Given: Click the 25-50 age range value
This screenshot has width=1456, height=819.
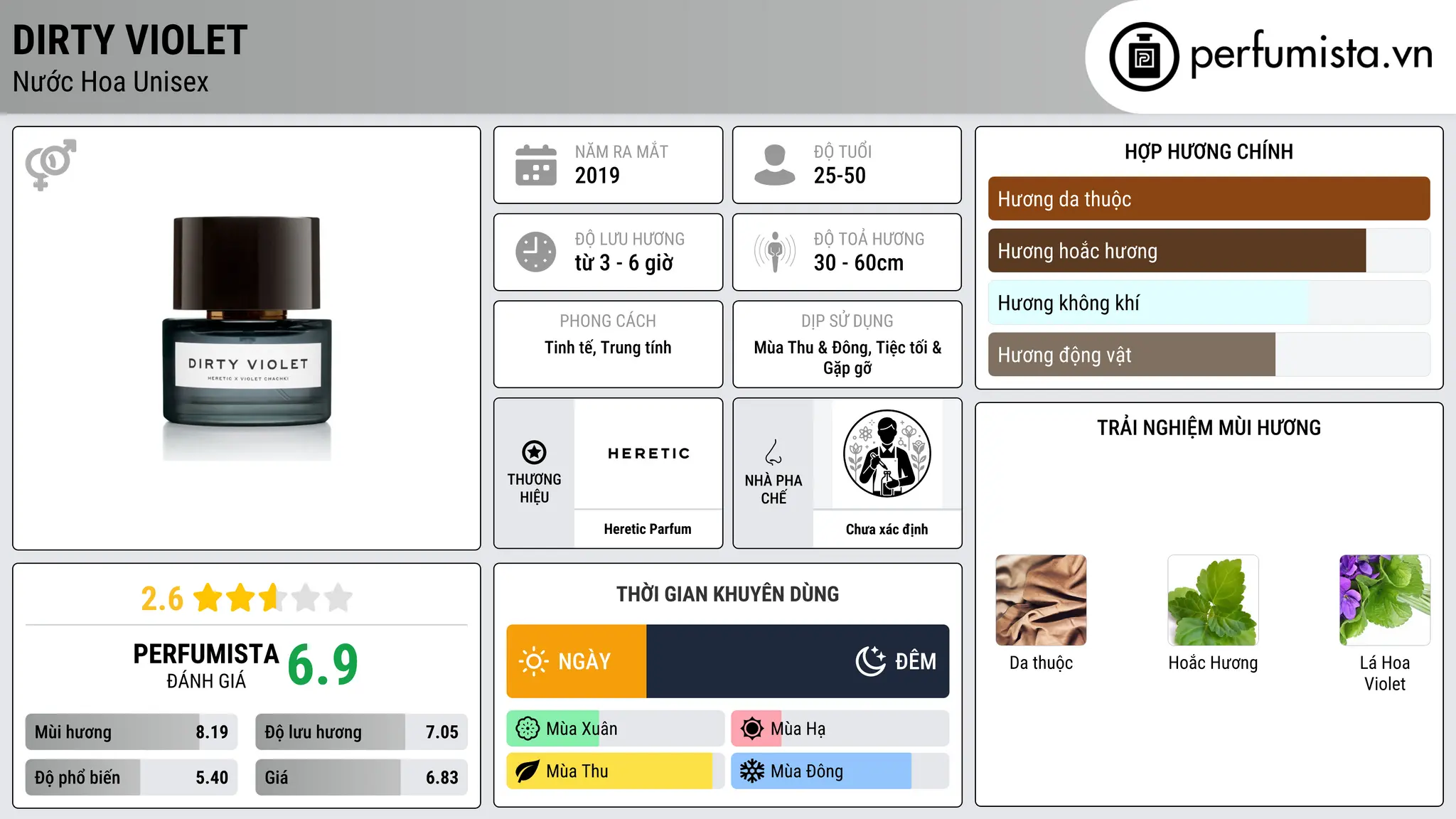Looking at the screenshot, I should [840, 176].
